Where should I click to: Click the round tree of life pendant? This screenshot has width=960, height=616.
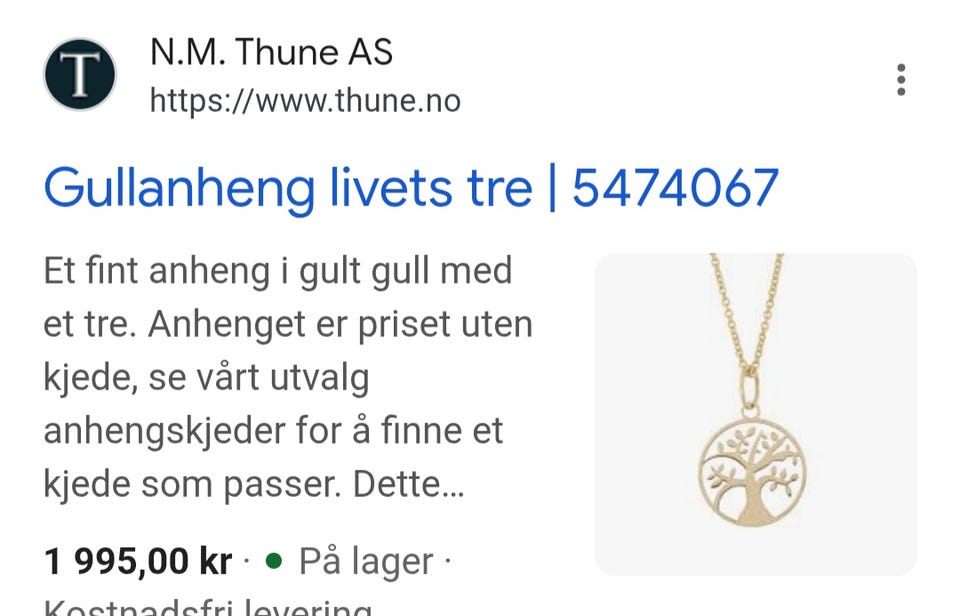752,471
